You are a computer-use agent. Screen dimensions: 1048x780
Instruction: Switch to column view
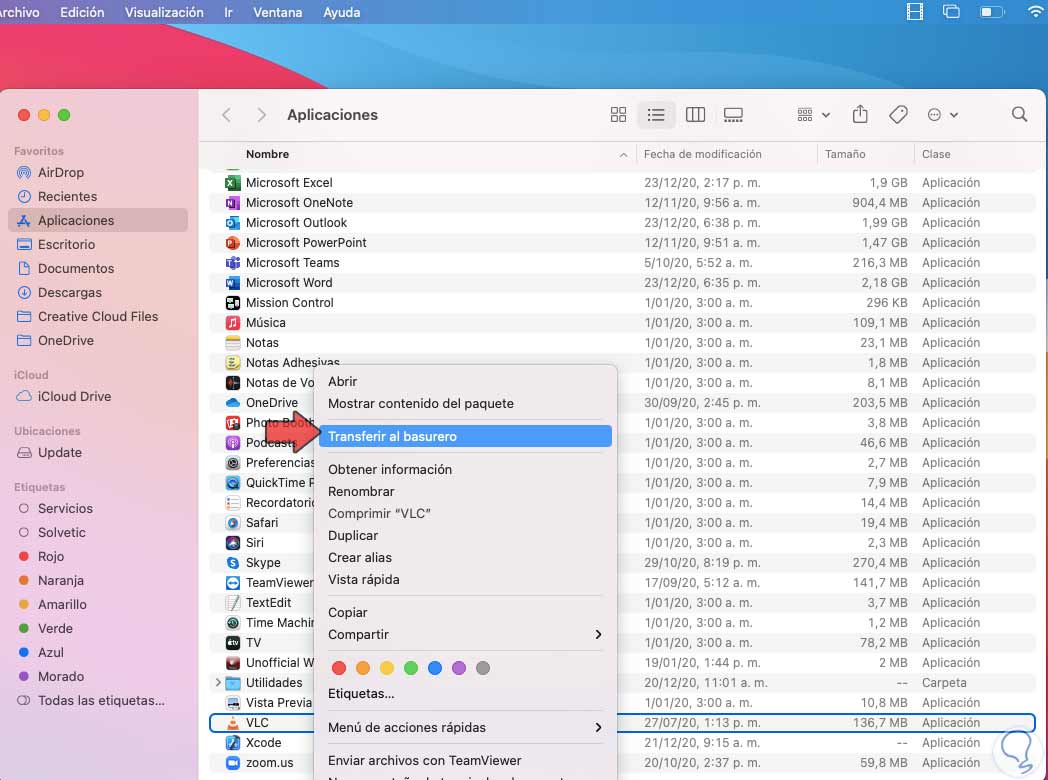pos(695,115)
